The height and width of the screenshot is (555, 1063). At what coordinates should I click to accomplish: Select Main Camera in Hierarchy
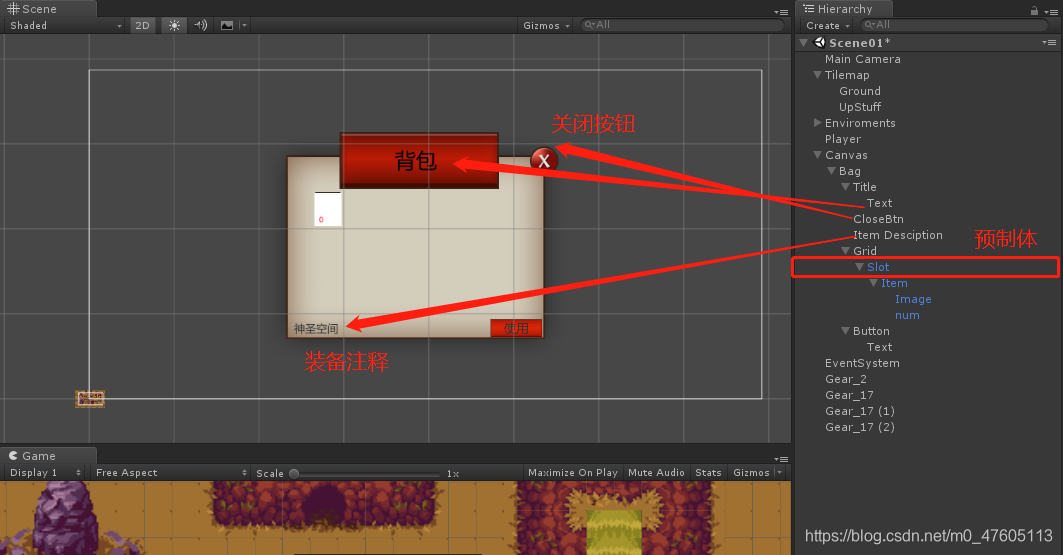(862, 59)
